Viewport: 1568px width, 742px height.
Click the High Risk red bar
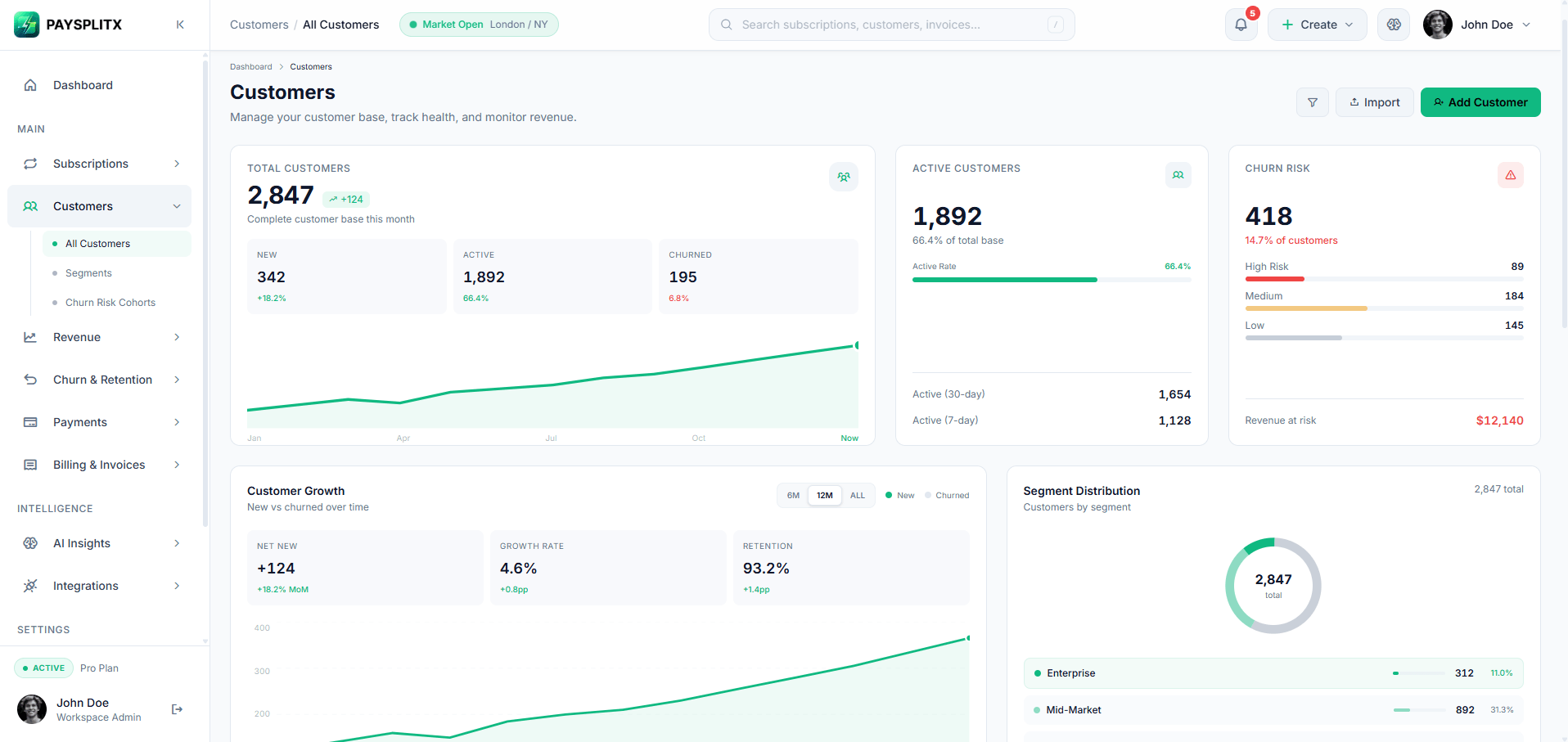[x=1274, y=279]
